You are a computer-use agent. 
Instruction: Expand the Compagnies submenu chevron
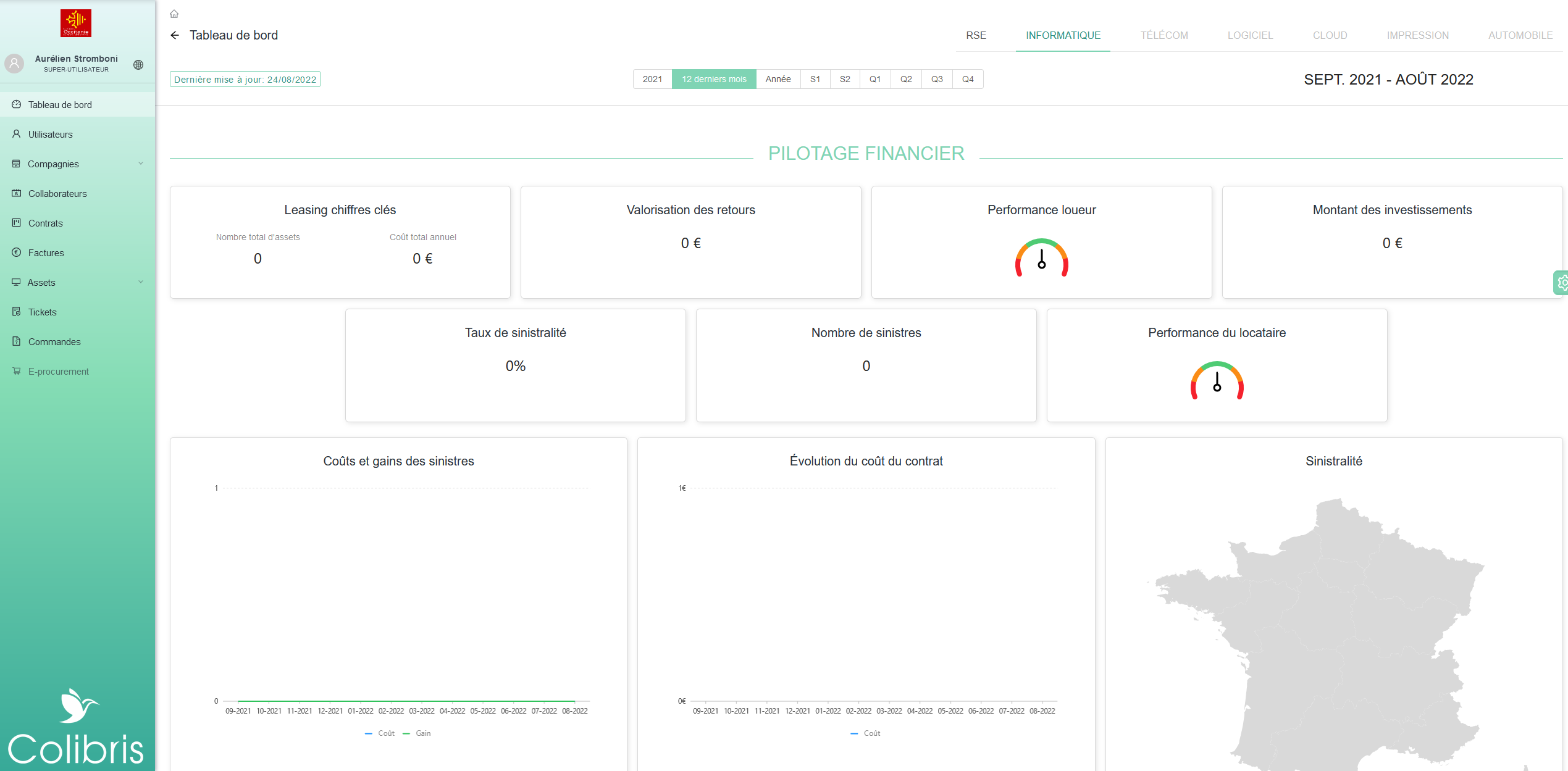point(141,164)
